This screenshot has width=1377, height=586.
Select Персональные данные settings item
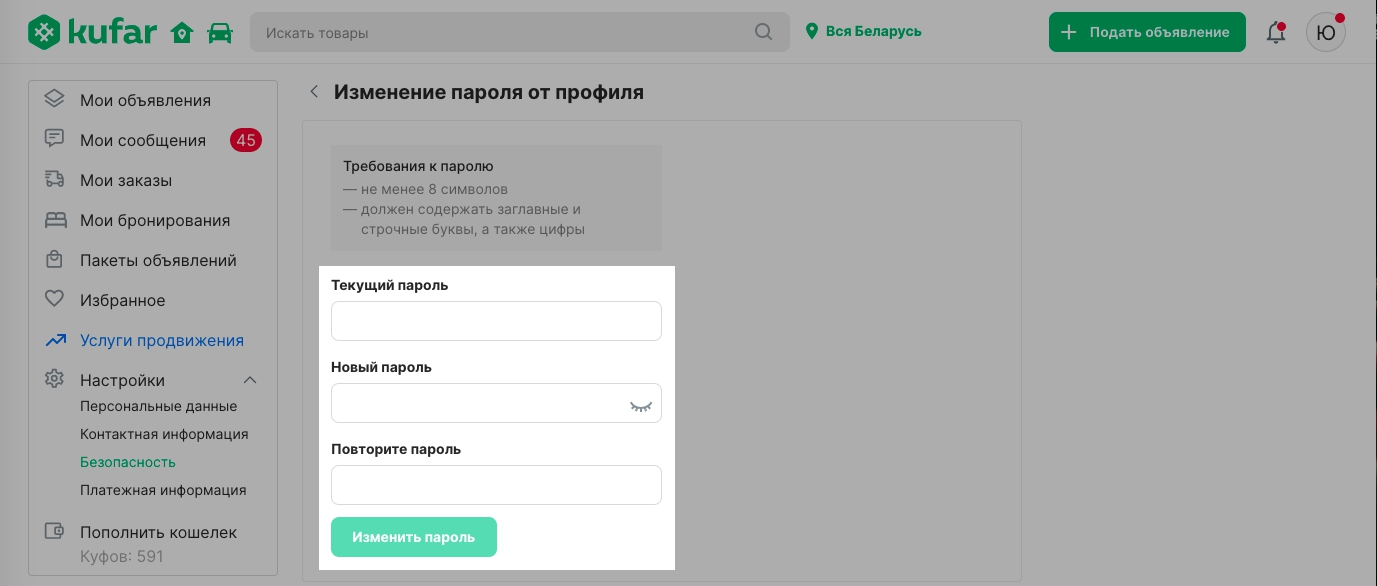click(x=158, y=406)
